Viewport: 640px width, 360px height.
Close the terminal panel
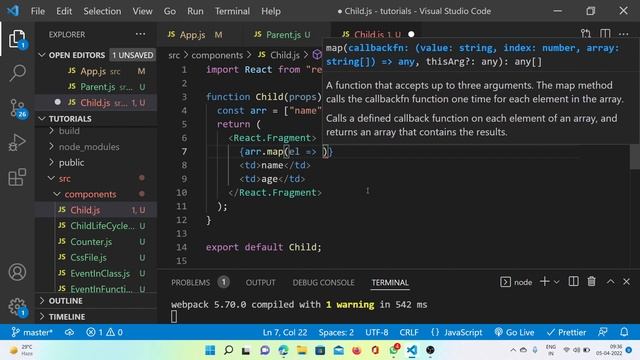pyautogui.click(x=627, y=282)
